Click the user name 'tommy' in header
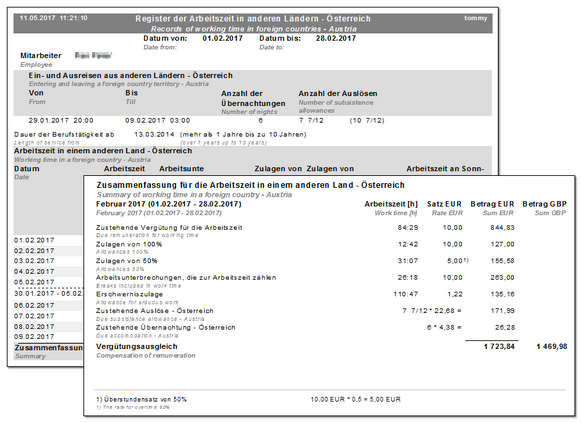The width and height of the screenshot is (582, 423). (x=475, y=18)
